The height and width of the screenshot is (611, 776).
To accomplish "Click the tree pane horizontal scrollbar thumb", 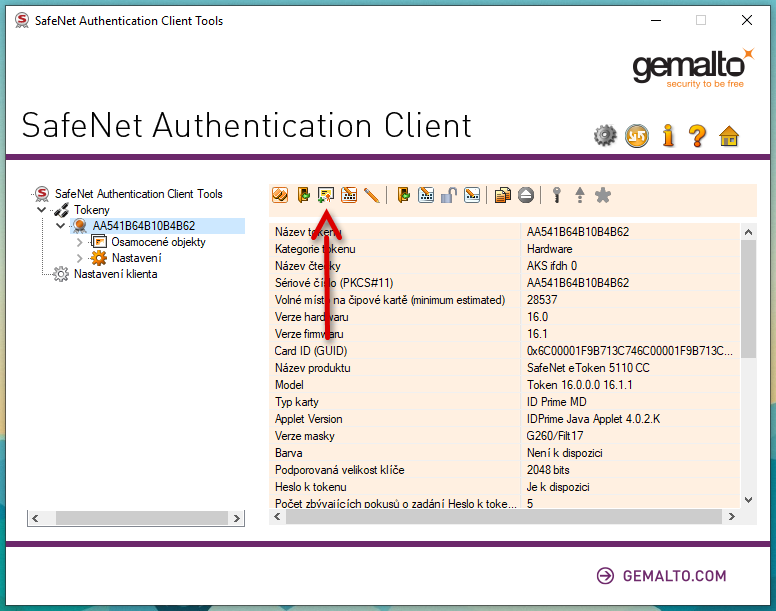I will point(142,518).
